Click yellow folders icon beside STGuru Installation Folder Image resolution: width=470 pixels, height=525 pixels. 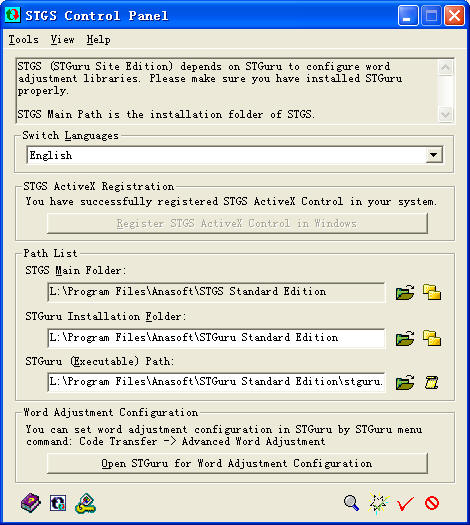pos(432,338)
